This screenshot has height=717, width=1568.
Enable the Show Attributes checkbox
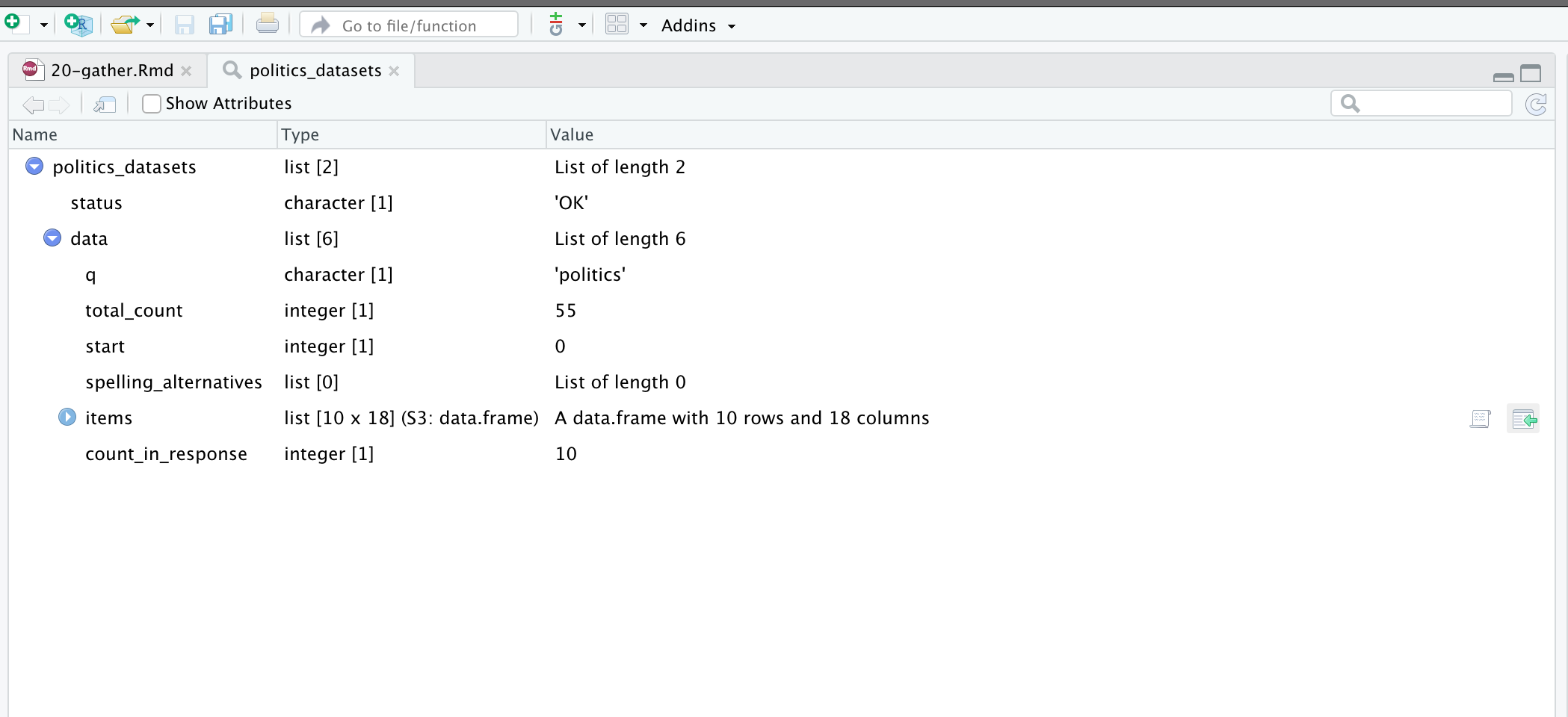coord(152,104)
